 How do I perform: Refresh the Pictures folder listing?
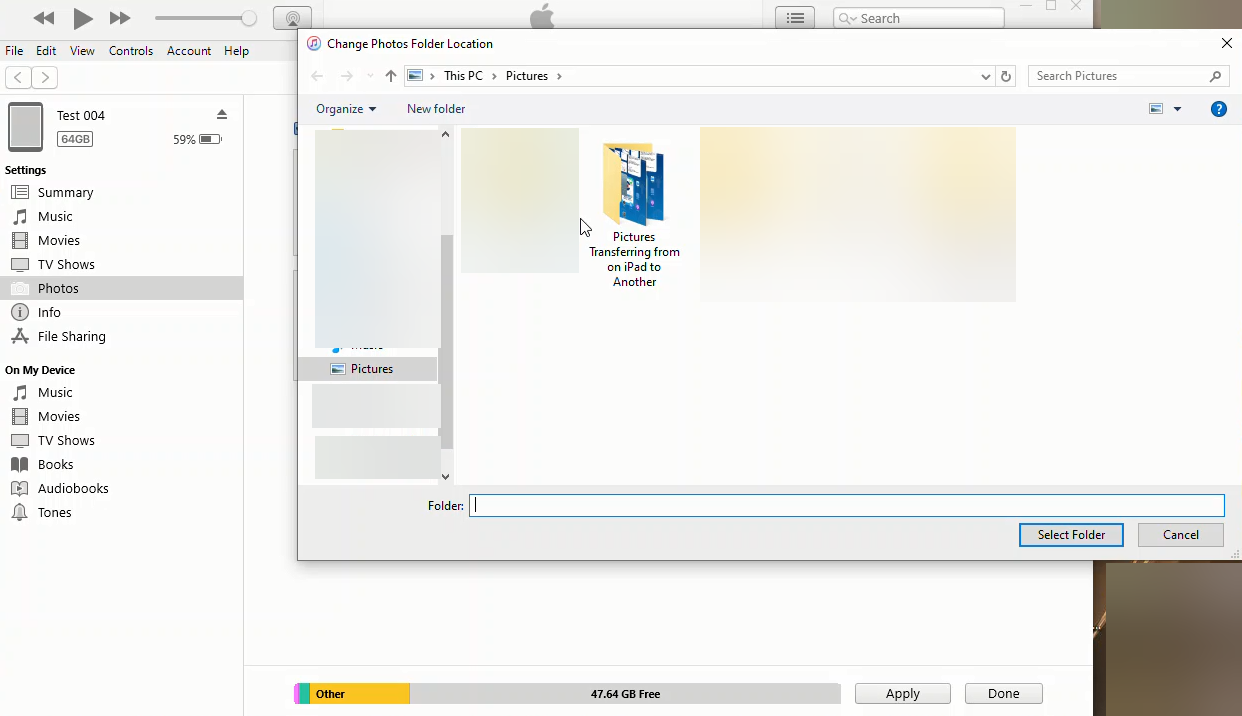[x=1006, y=76]
